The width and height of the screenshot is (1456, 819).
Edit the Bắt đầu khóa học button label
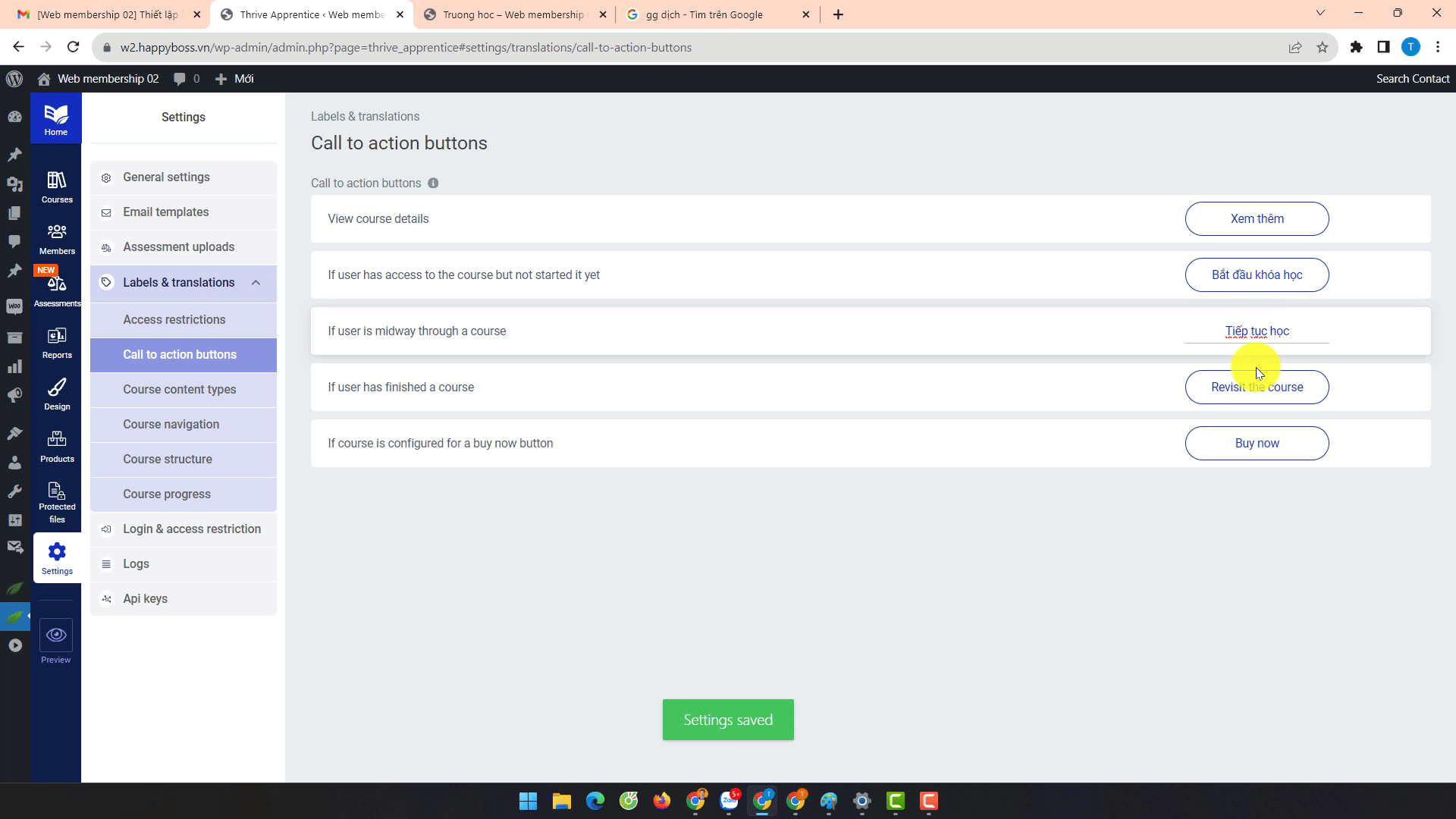point(1257,275)
